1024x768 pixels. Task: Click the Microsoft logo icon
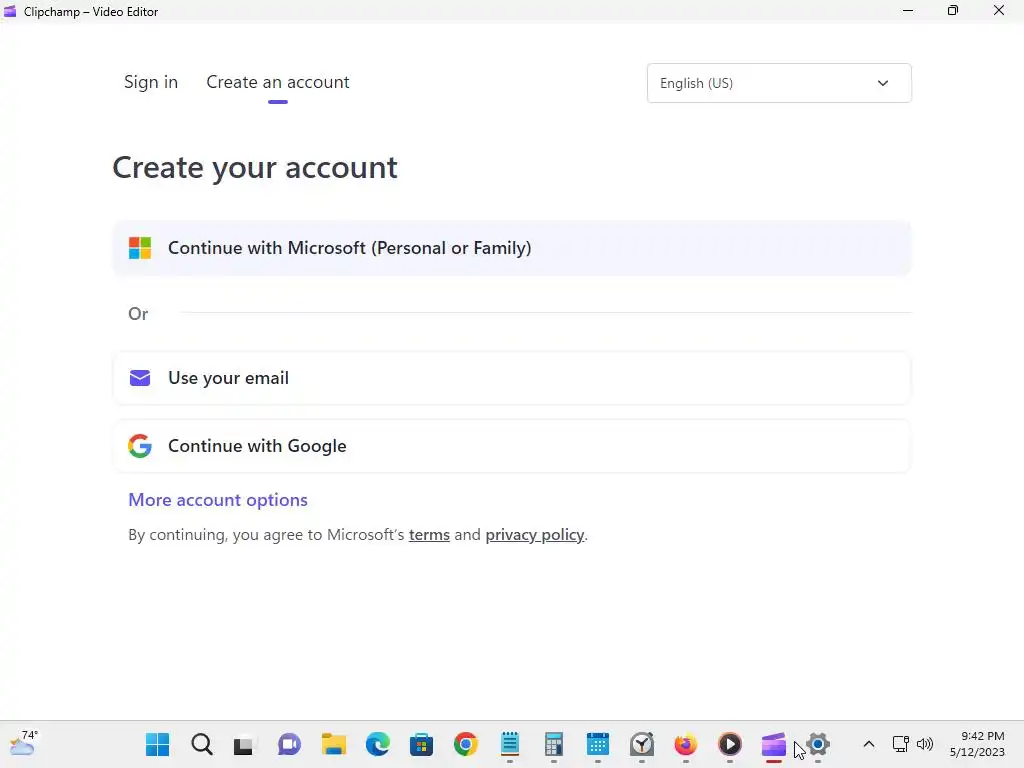(x=140, y=248)
